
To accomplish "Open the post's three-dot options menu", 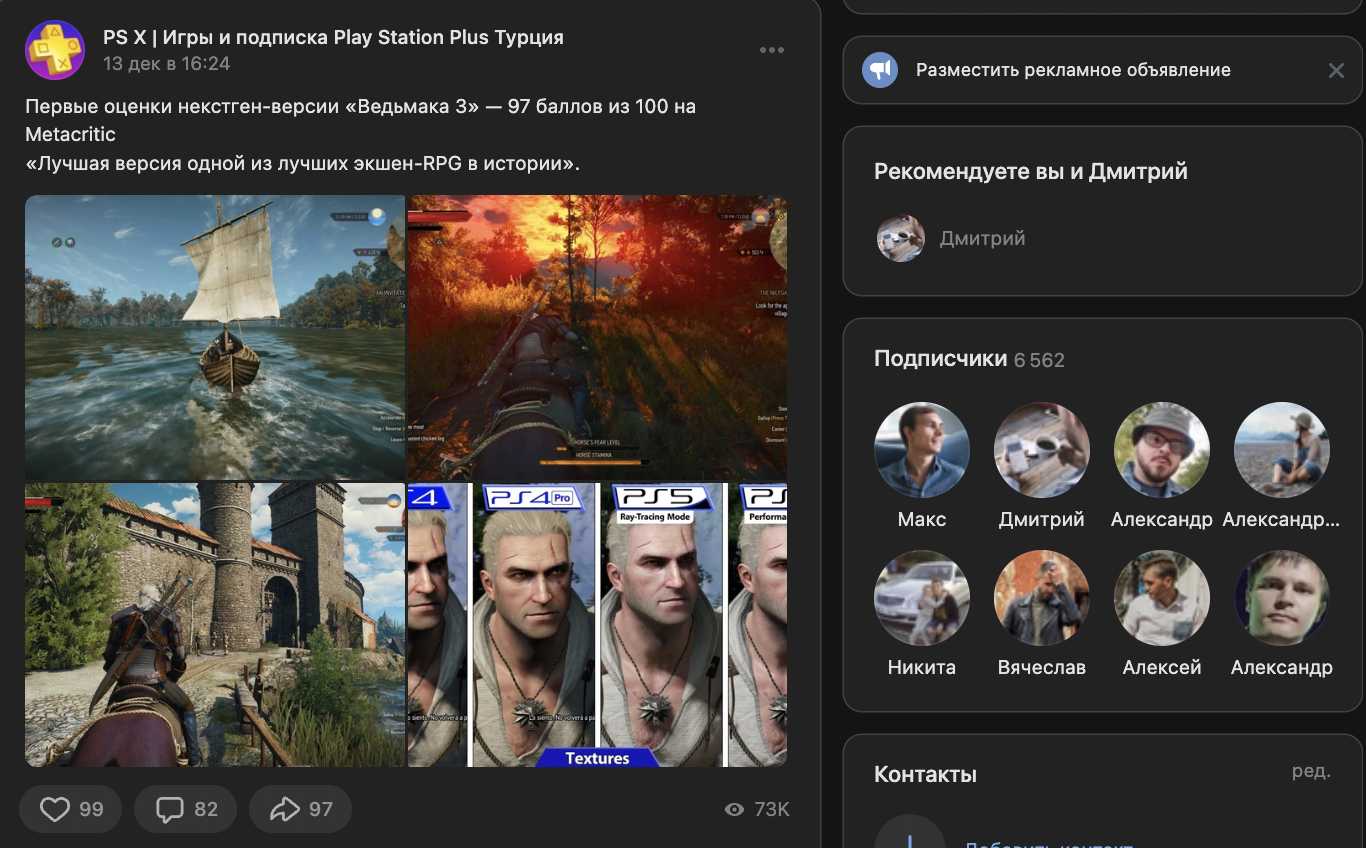I will [x=771, y=50].
